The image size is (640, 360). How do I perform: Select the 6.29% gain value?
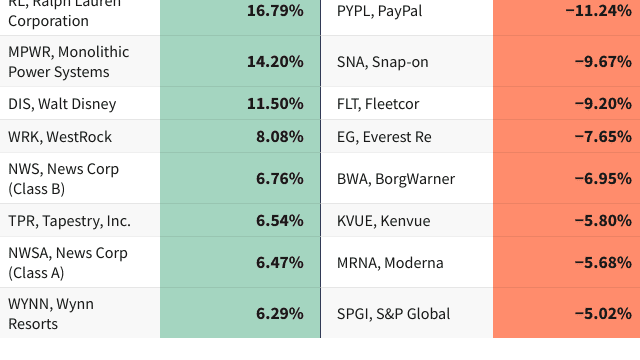pos(280,314)
